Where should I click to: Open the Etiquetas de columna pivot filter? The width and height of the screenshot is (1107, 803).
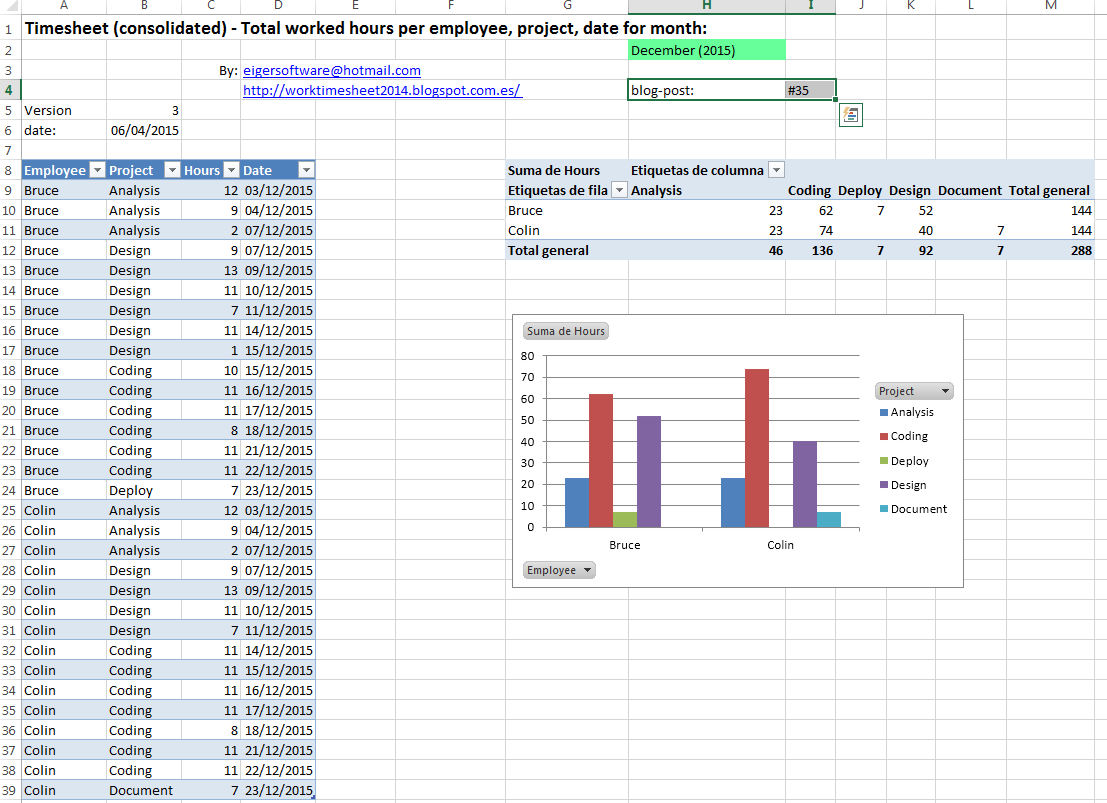click(x=776, y=170)
